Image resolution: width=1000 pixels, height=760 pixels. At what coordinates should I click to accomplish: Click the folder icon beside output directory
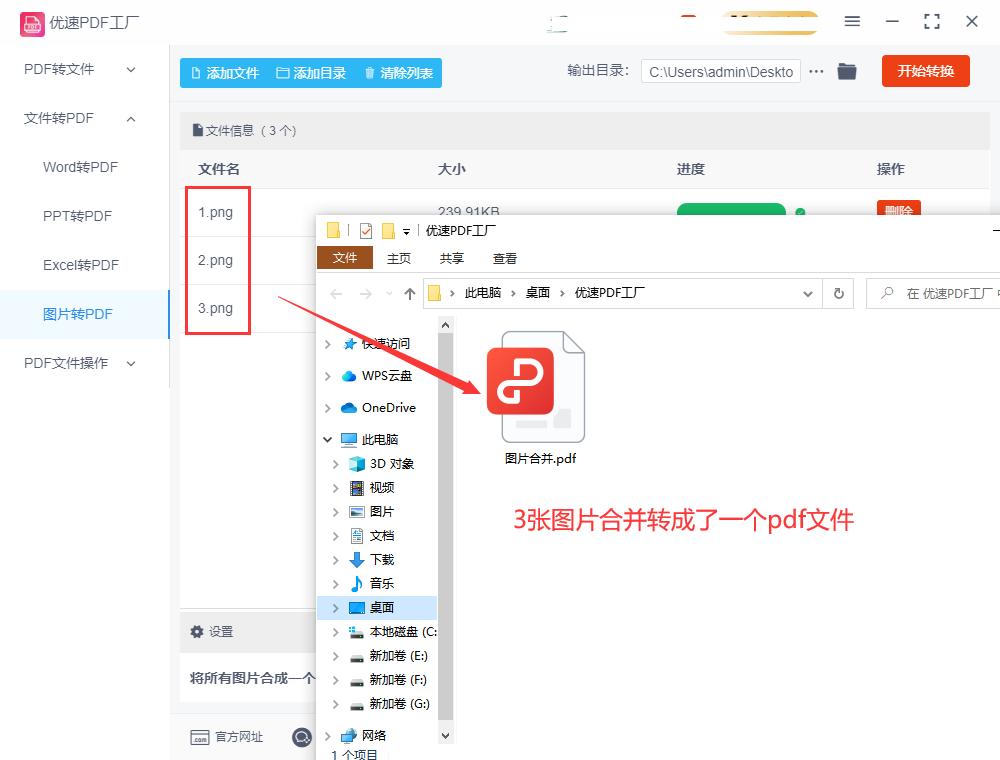coord(847,71)
